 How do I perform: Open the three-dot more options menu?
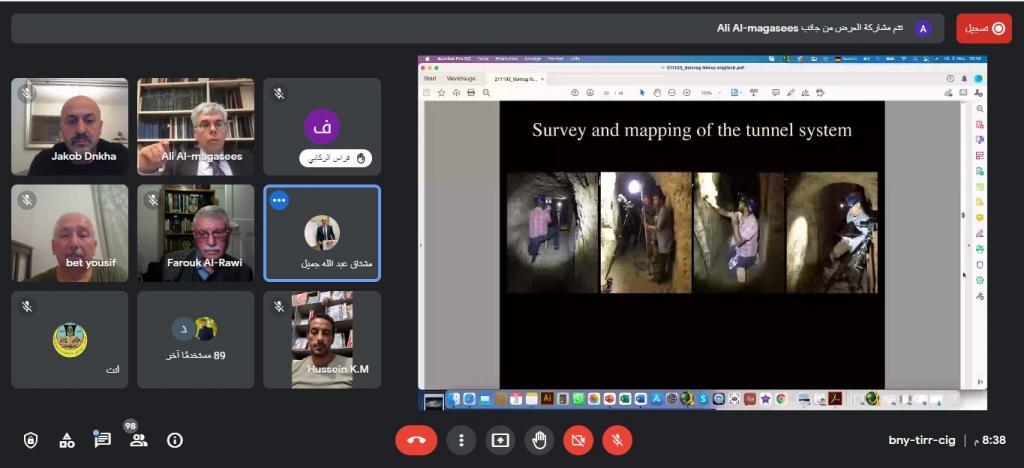click(x=460, y=440)
